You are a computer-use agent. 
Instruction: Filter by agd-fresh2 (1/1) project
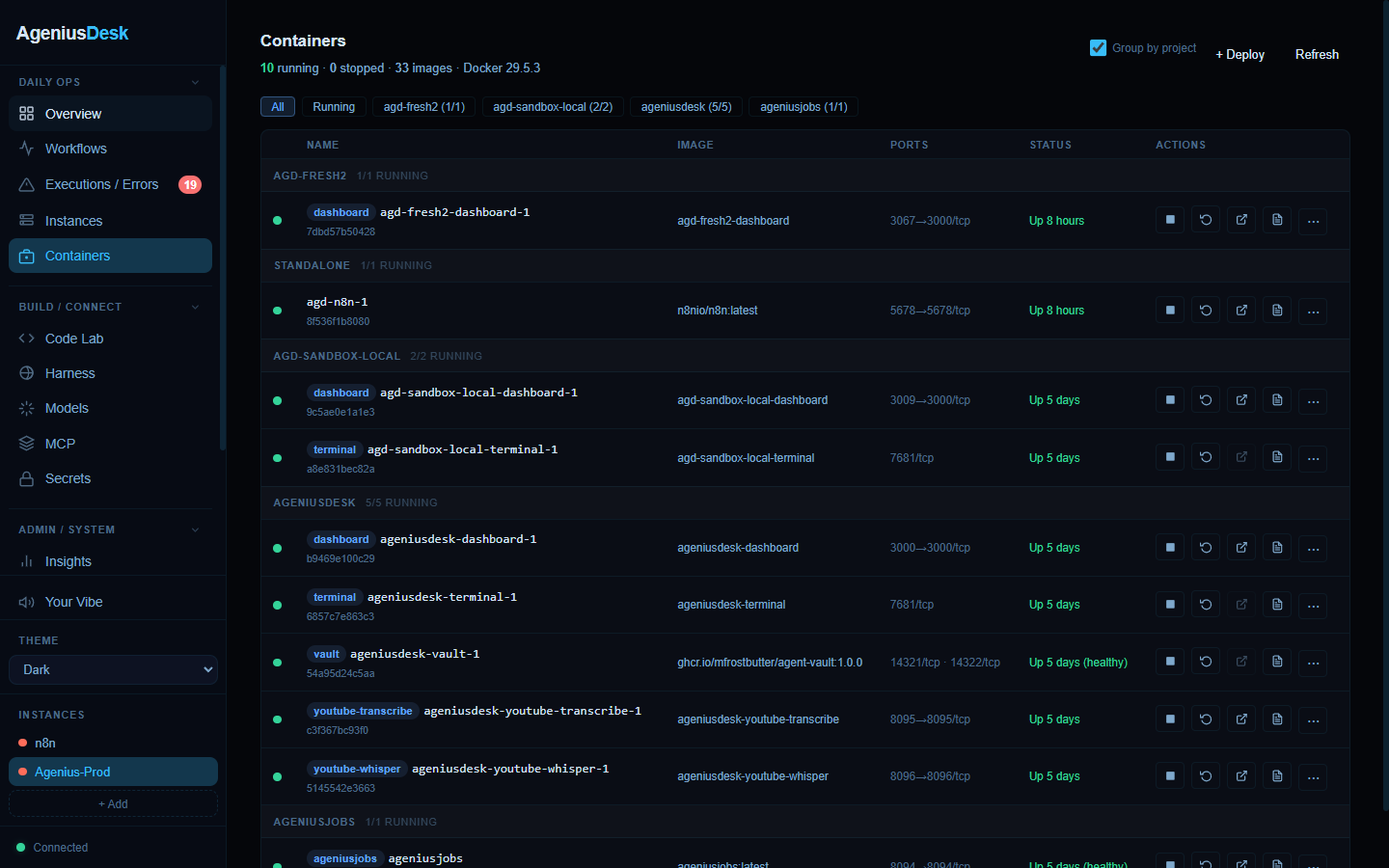pos(424,107)
